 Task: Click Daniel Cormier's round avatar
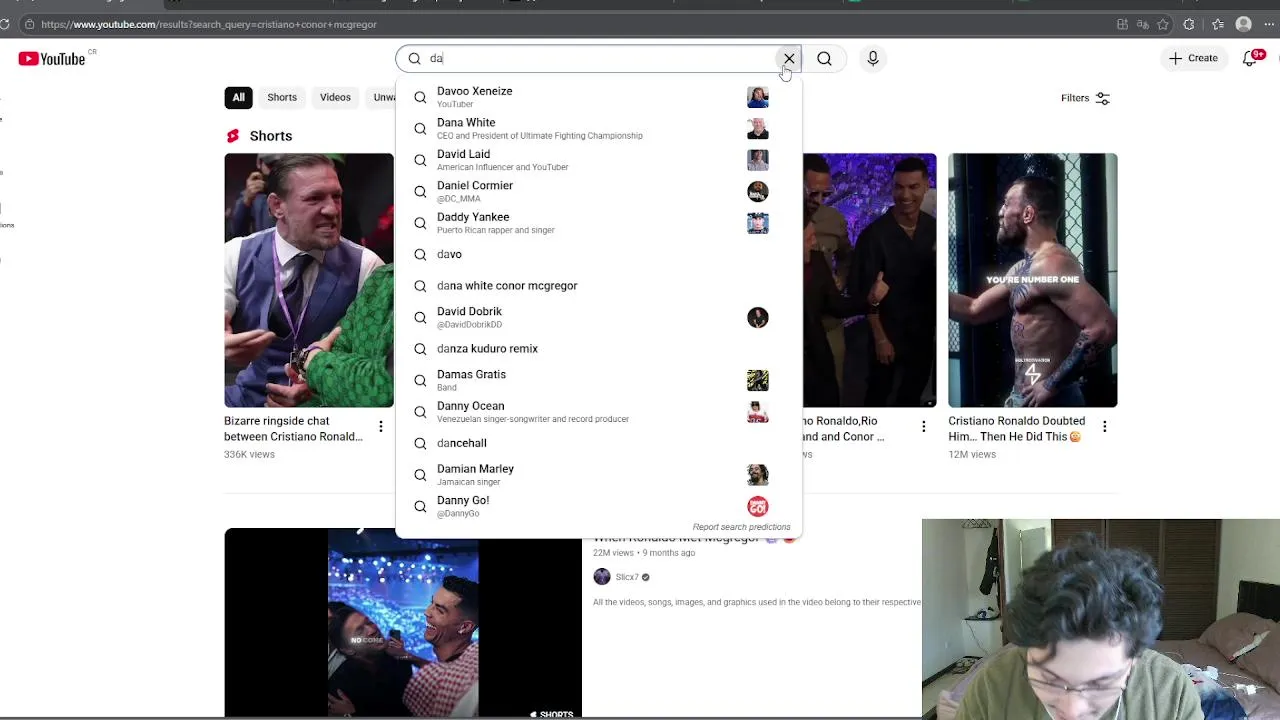pos(758,191)
